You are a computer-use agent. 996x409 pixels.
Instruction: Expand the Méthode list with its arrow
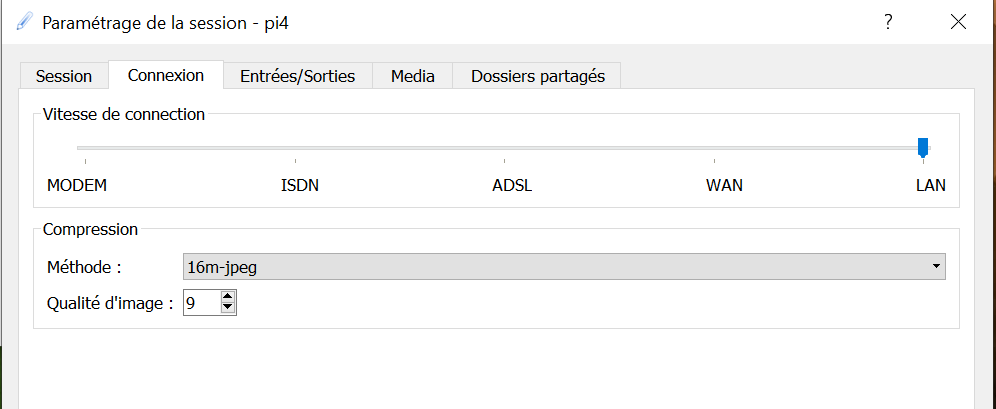click(936, 267)
